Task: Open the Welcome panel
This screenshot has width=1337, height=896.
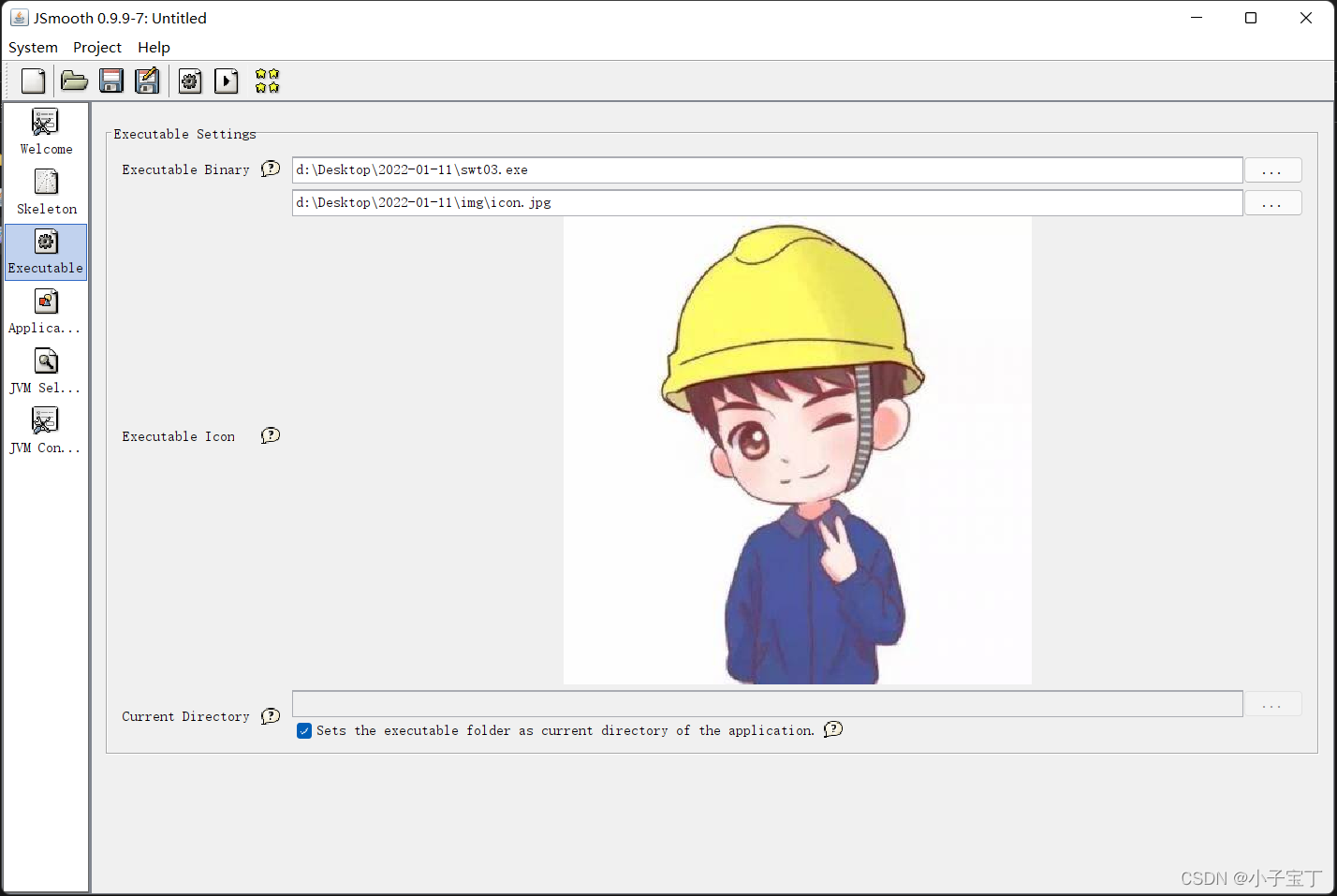Action: pos(45,131)
